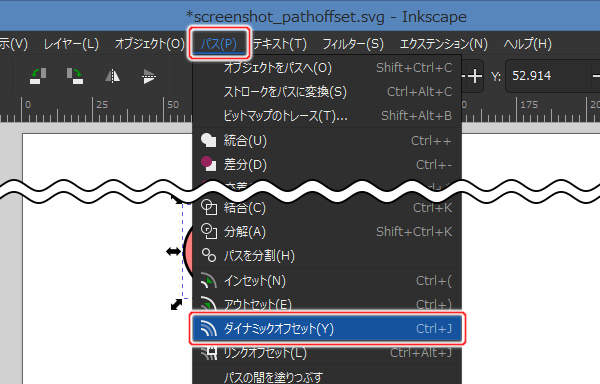Click the left horizontal resize handle arrow
Screen dimensions: 600x384
pos(173,251)
